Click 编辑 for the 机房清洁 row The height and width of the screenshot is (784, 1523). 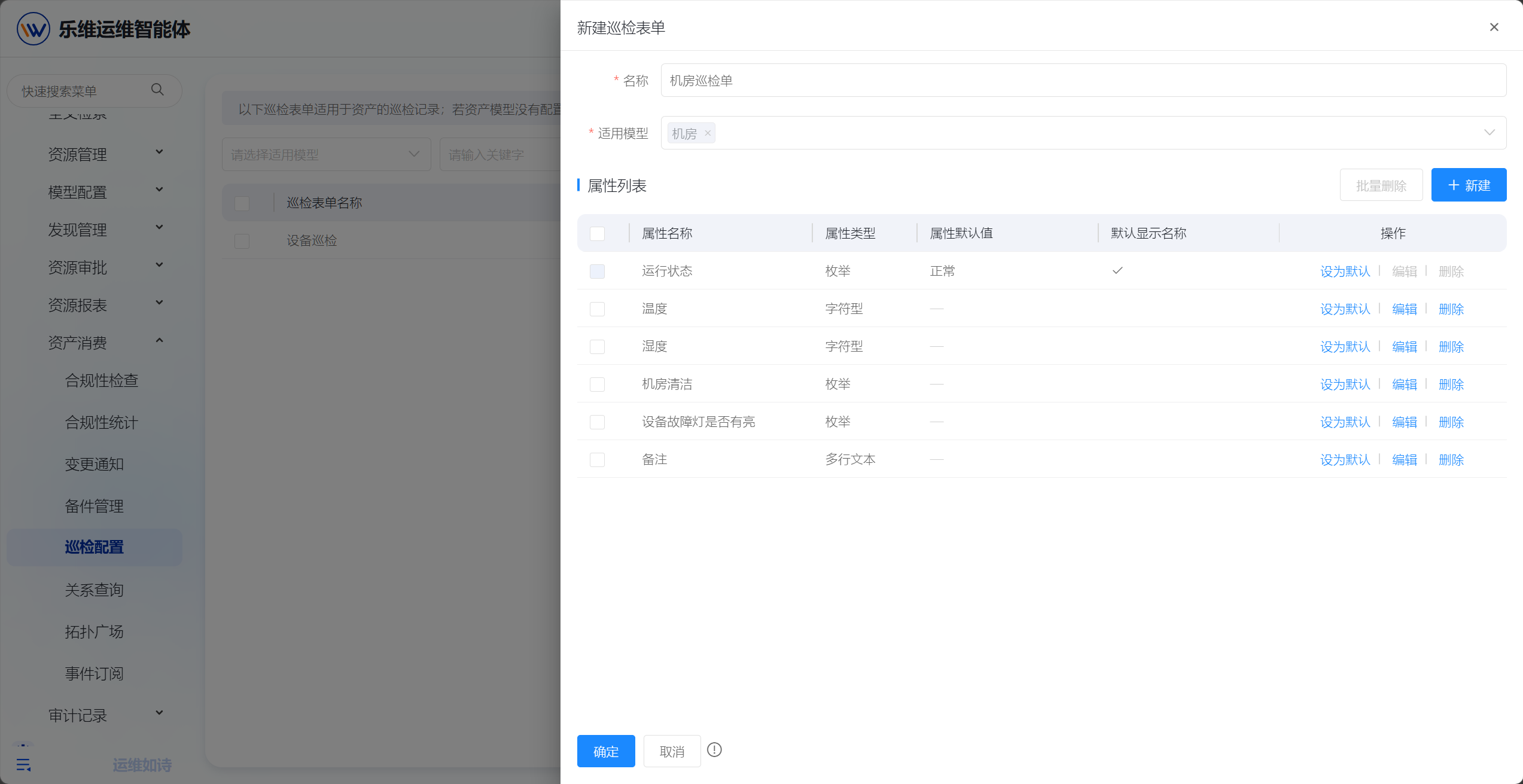(x=1405, y=385)
